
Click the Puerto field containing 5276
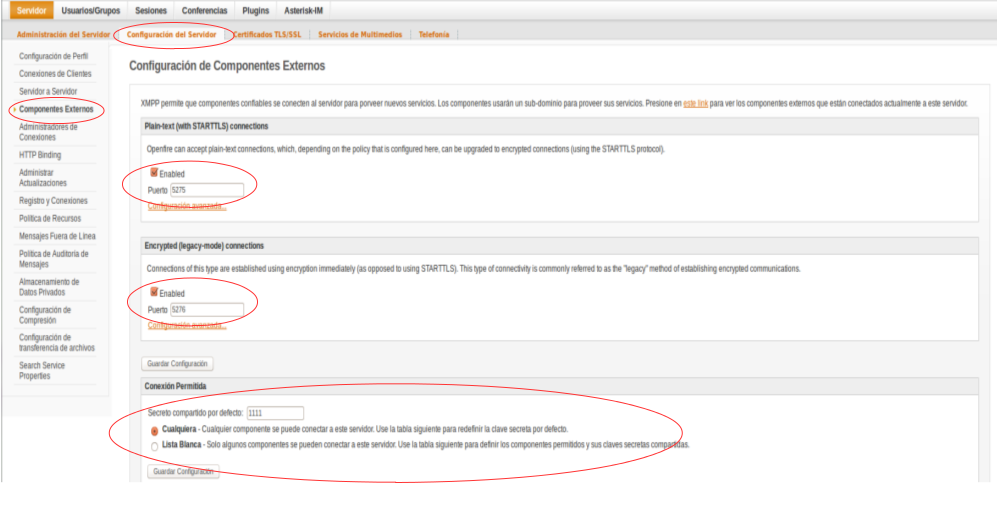pyautogui.click(x=207, y=309)
